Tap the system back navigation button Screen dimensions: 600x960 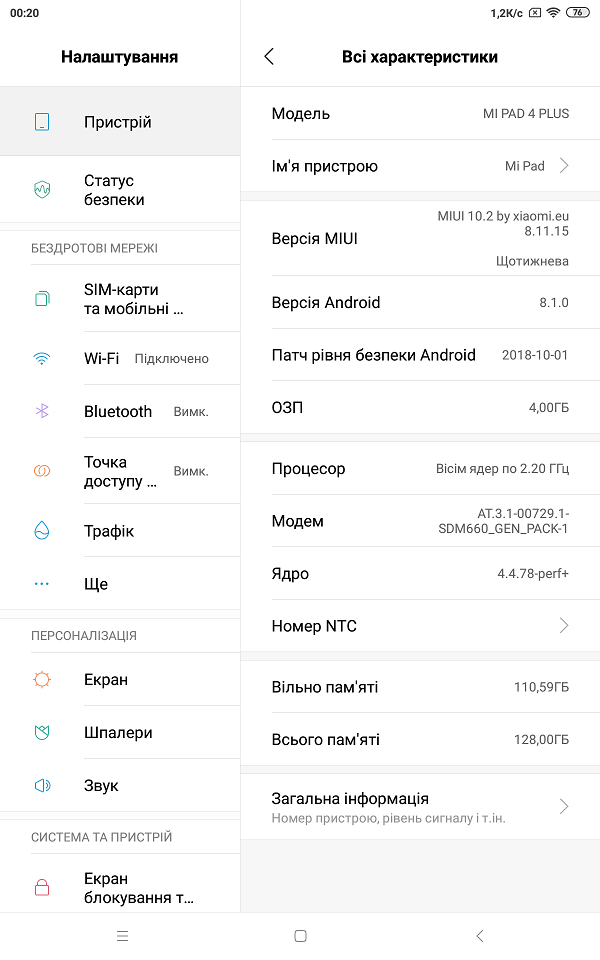coord(480,936)
